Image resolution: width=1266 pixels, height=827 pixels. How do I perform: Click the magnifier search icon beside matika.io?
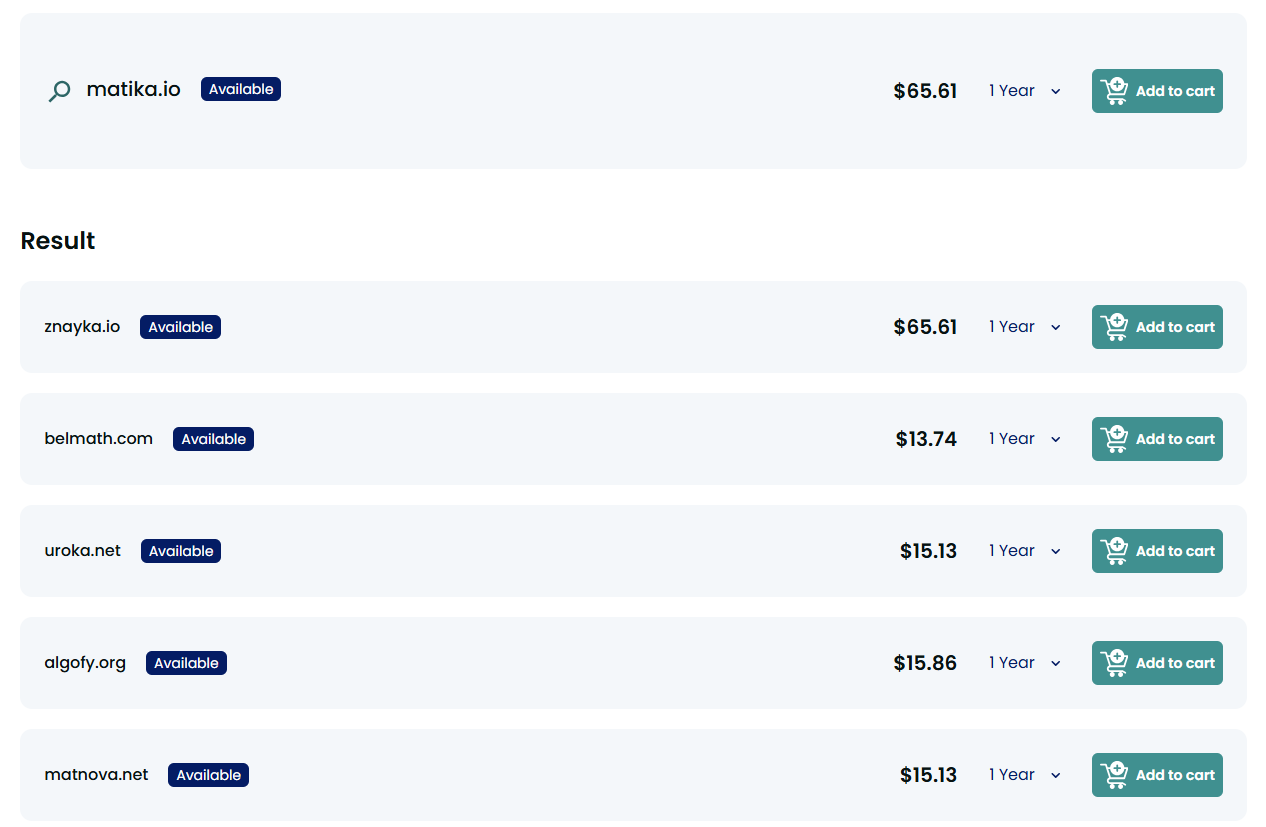point(60,91)
